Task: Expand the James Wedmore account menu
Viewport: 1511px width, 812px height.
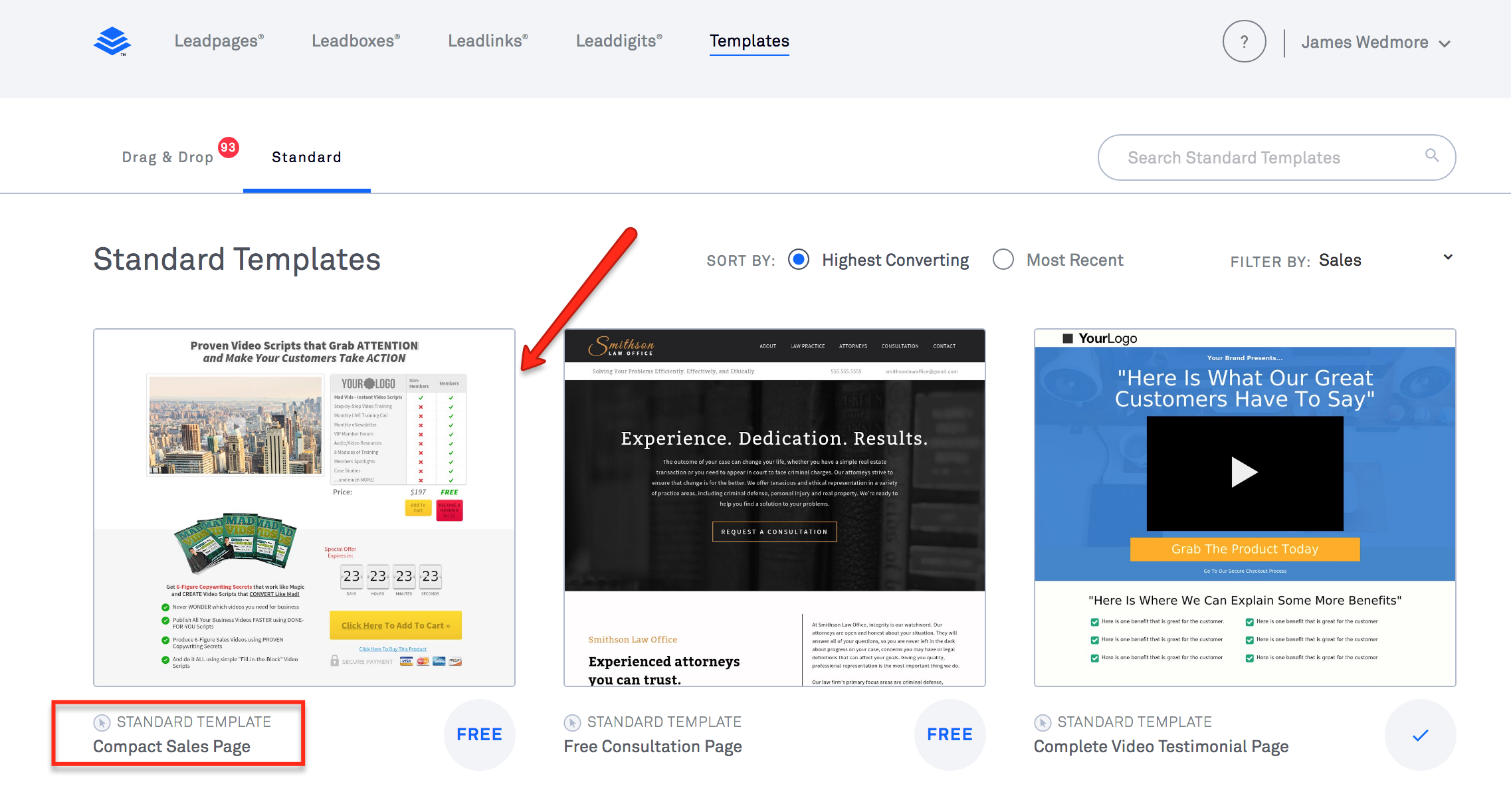Action: (x=1374, y=43)
